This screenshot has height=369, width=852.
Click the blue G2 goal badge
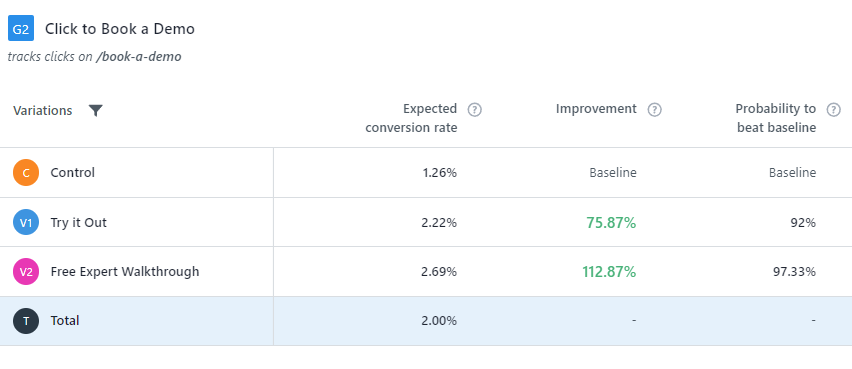click(x=21, y=28)
